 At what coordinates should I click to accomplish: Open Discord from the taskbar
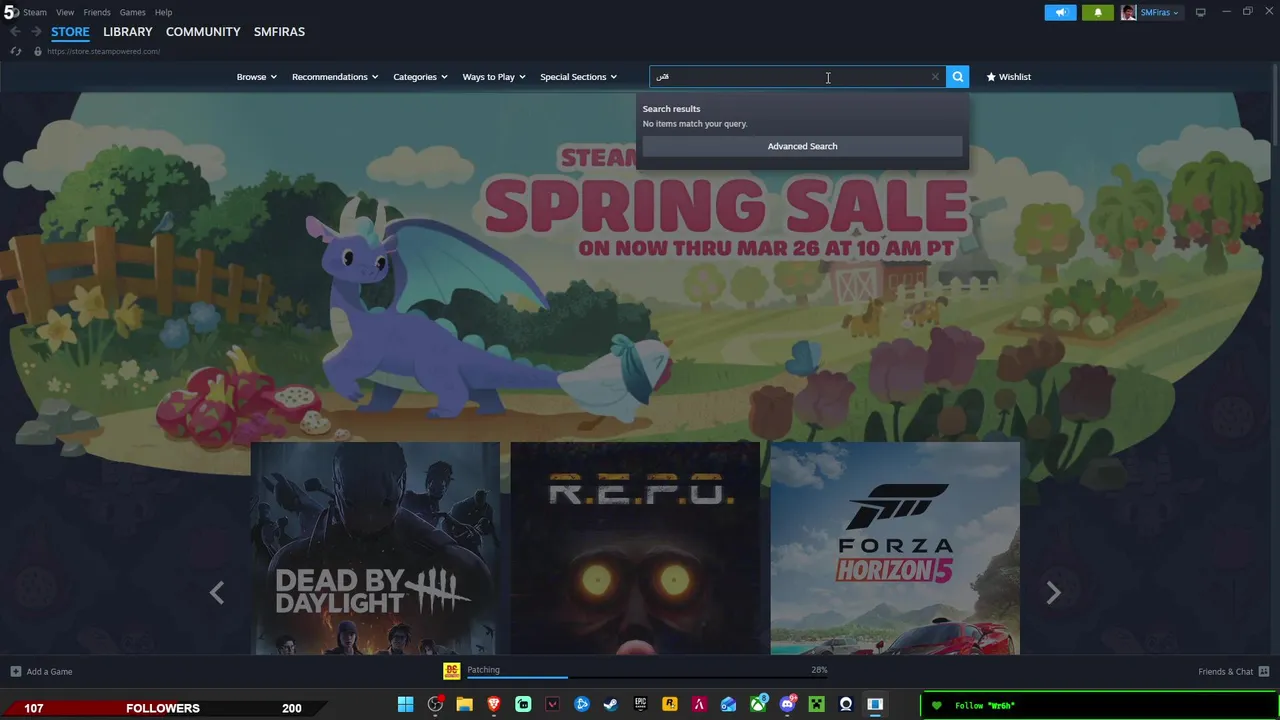coord(787,705)
